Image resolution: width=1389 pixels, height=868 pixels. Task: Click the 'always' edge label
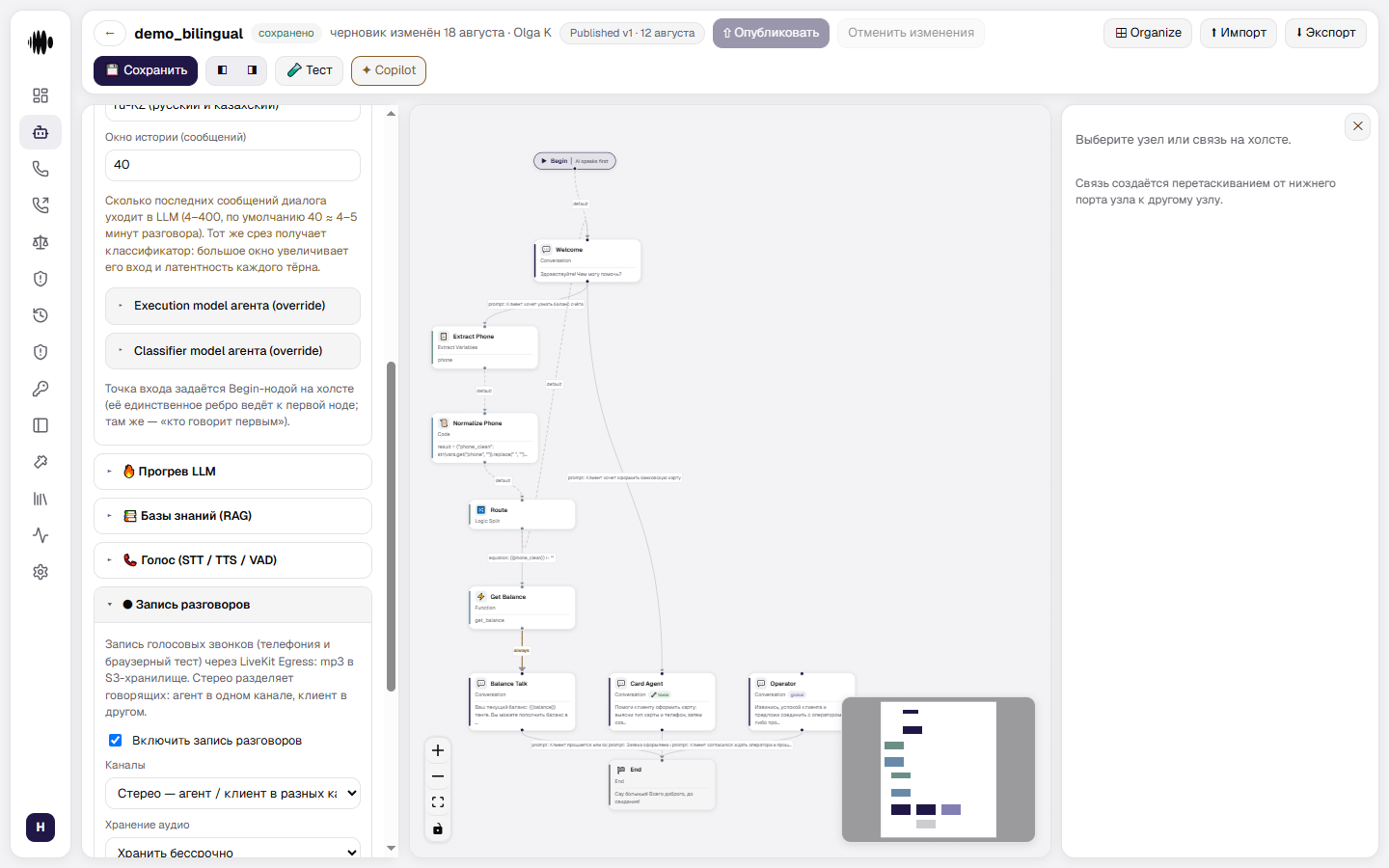pyautogui.click(x=522, y=650)
